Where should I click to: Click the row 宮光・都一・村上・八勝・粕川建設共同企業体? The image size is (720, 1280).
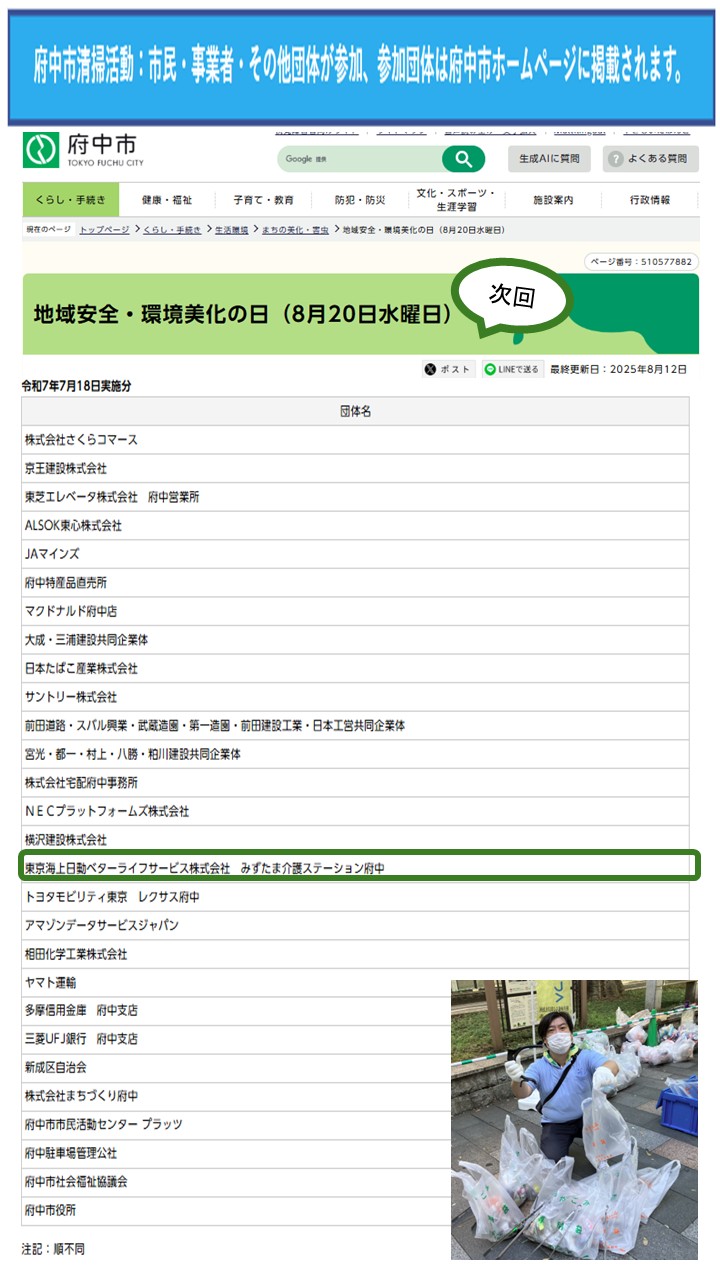(x=355, y=754)
